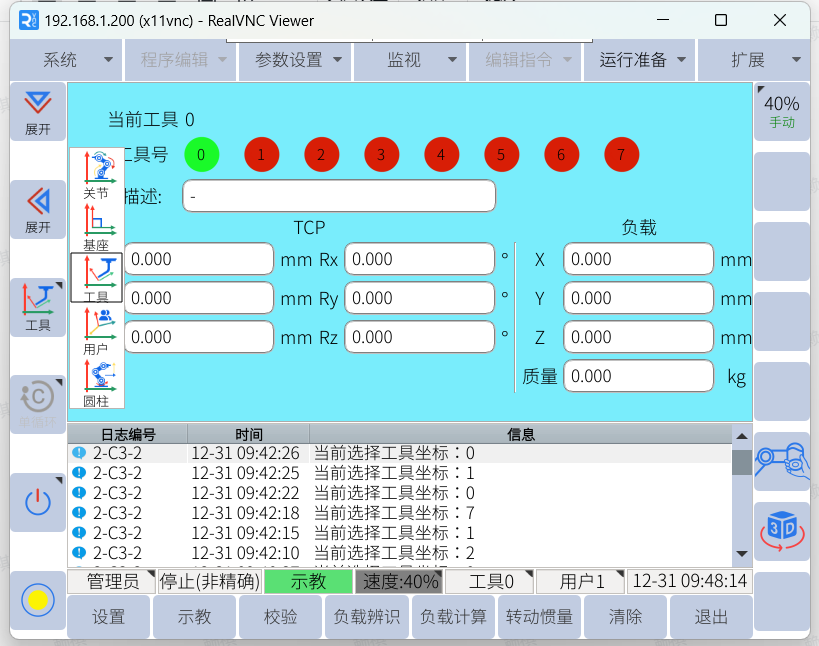Select tool number 1 radio circle
This screenshot has height=646, width=819.
(x=261, y=155)
